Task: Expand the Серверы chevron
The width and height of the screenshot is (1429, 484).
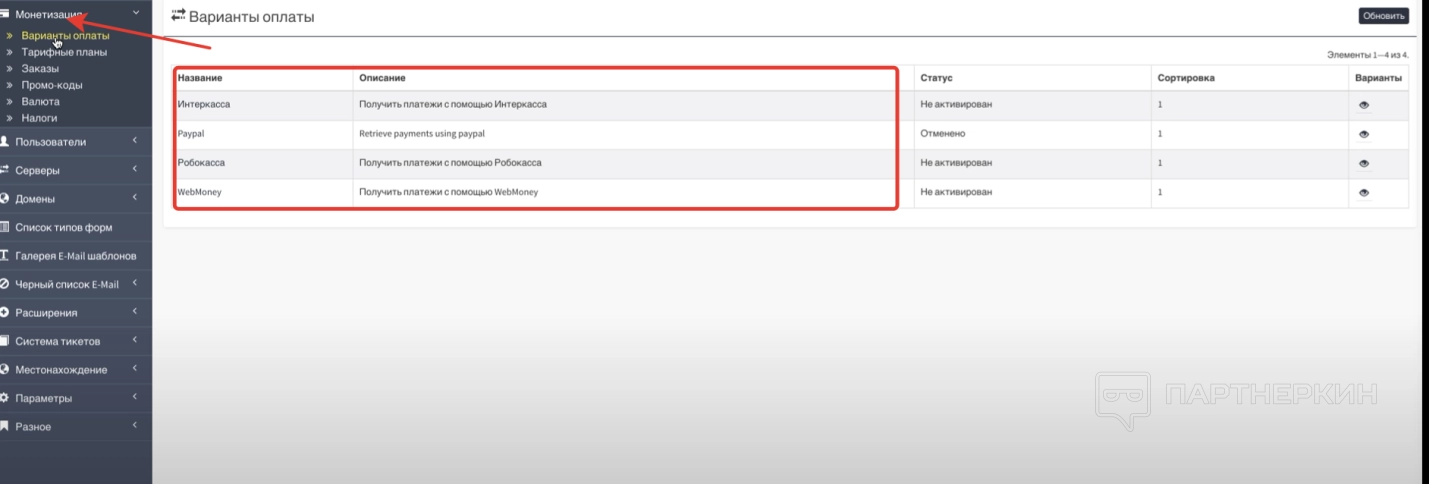Action: pos(135,169)
